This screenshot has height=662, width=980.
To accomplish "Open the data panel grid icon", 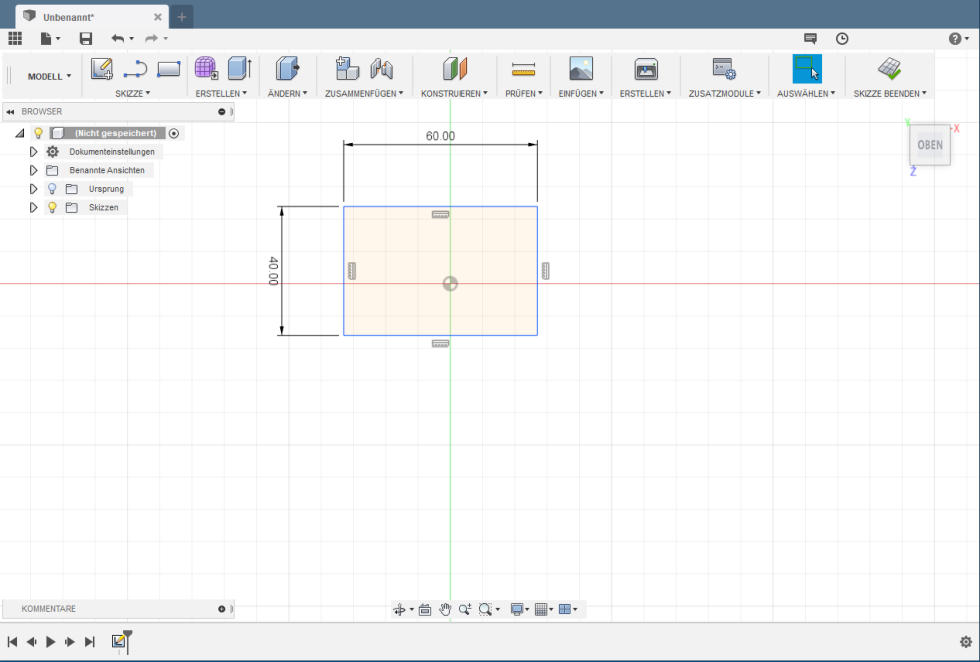I will tap(15, 39).
